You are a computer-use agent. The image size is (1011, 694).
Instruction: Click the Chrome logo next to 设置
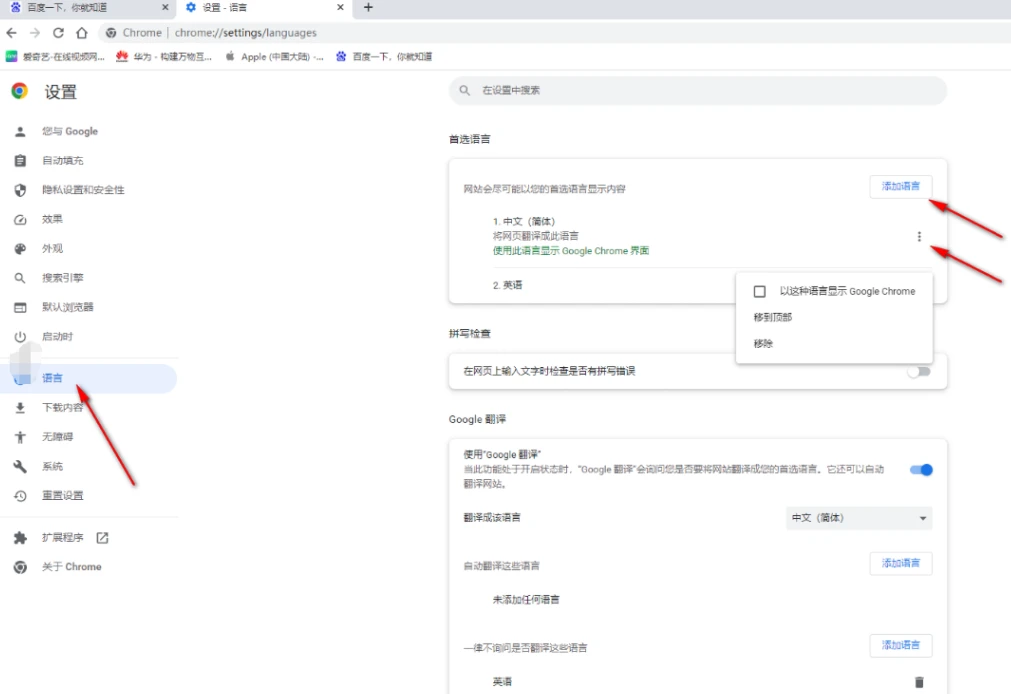pos(20,91)
